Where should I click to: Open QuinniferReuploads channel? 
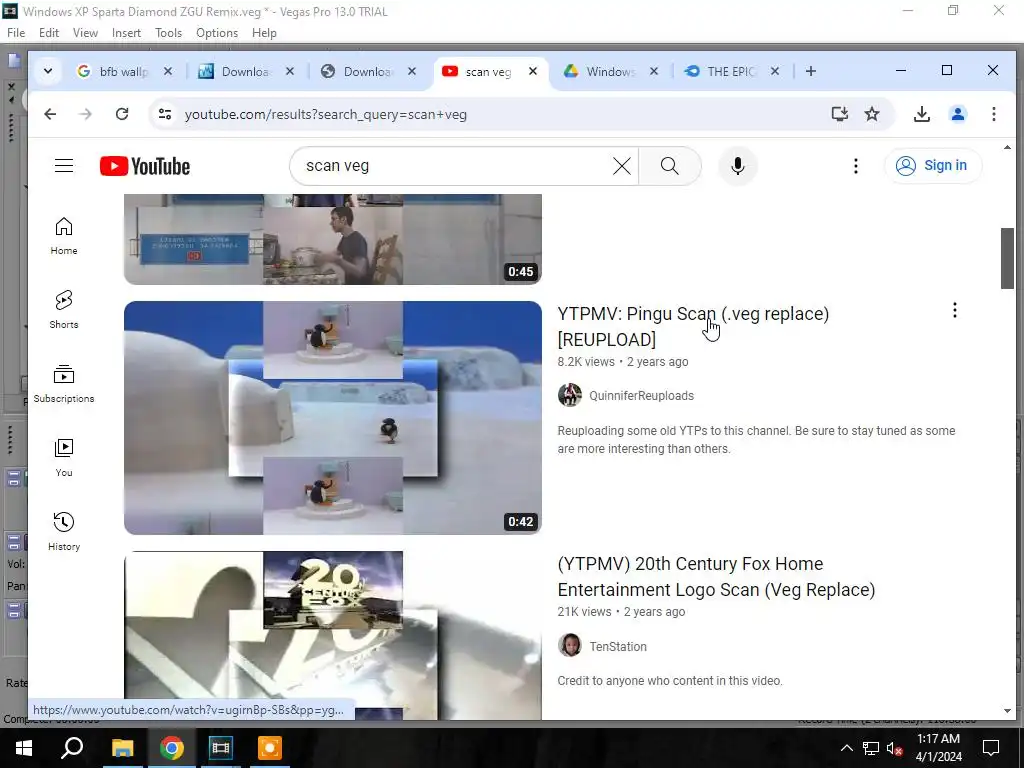point(641,396)
